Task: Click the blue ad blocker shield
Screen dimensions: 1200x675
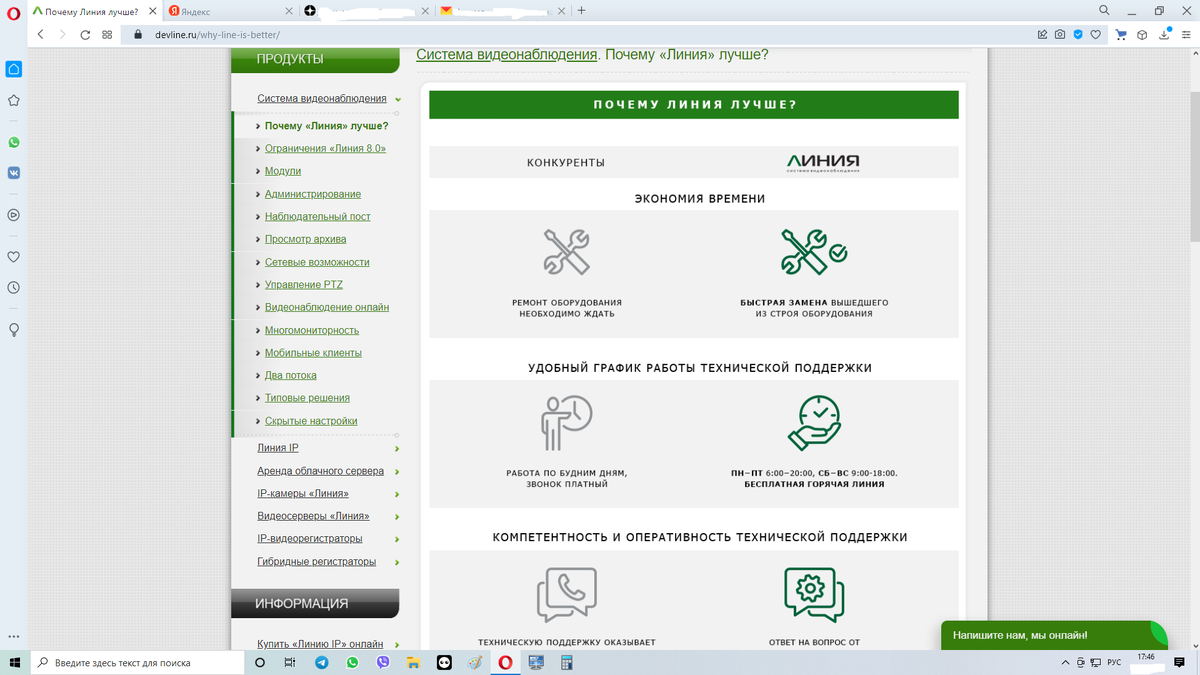Action: coord(1078,34)
